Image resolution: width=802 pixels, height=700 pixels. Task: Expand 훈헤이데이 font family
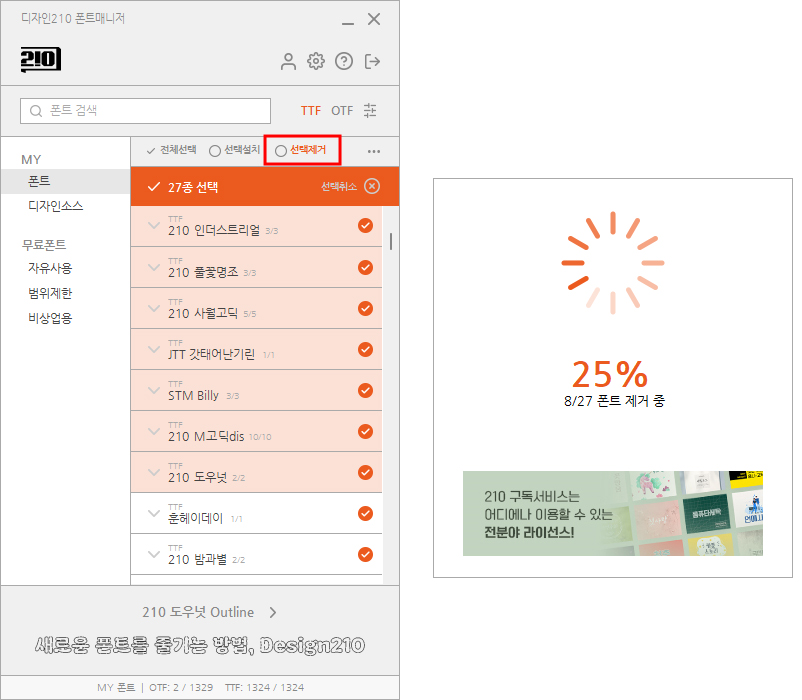point(153,513)
